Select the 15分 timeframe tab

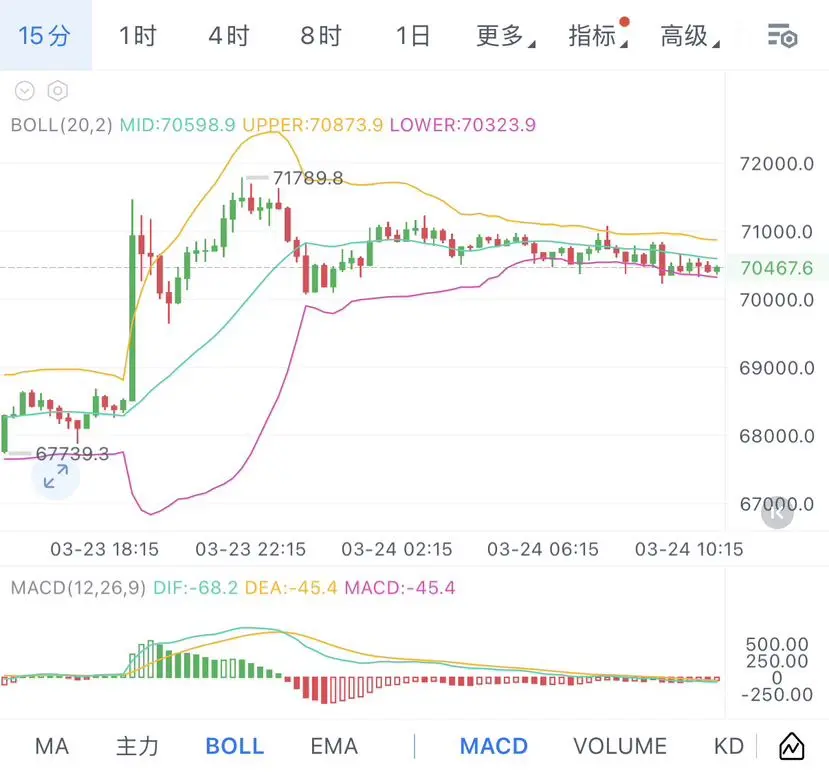click(45, 36)
